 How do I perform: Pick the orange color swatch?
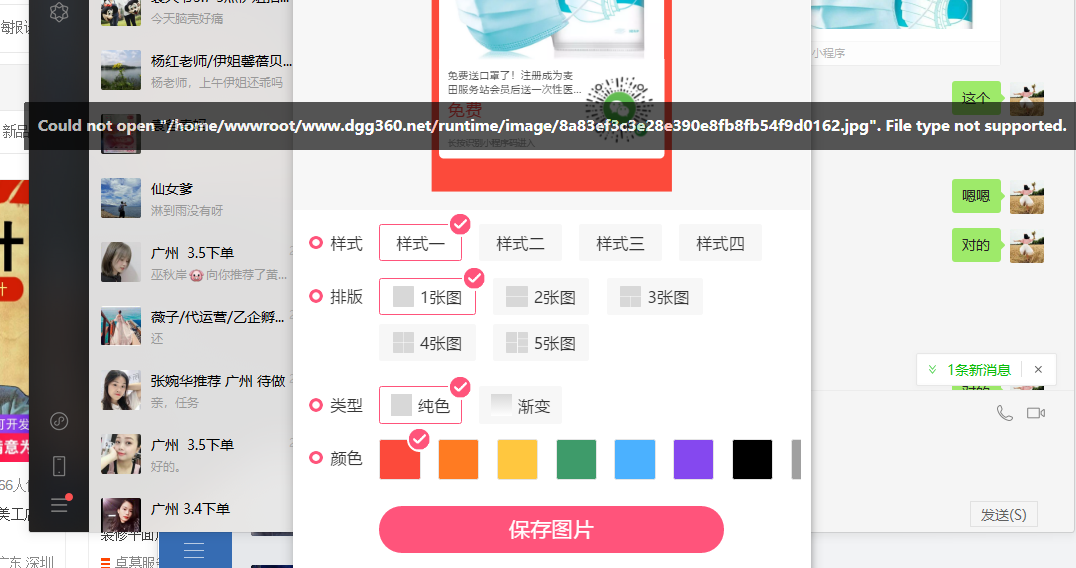pos(458,459)
